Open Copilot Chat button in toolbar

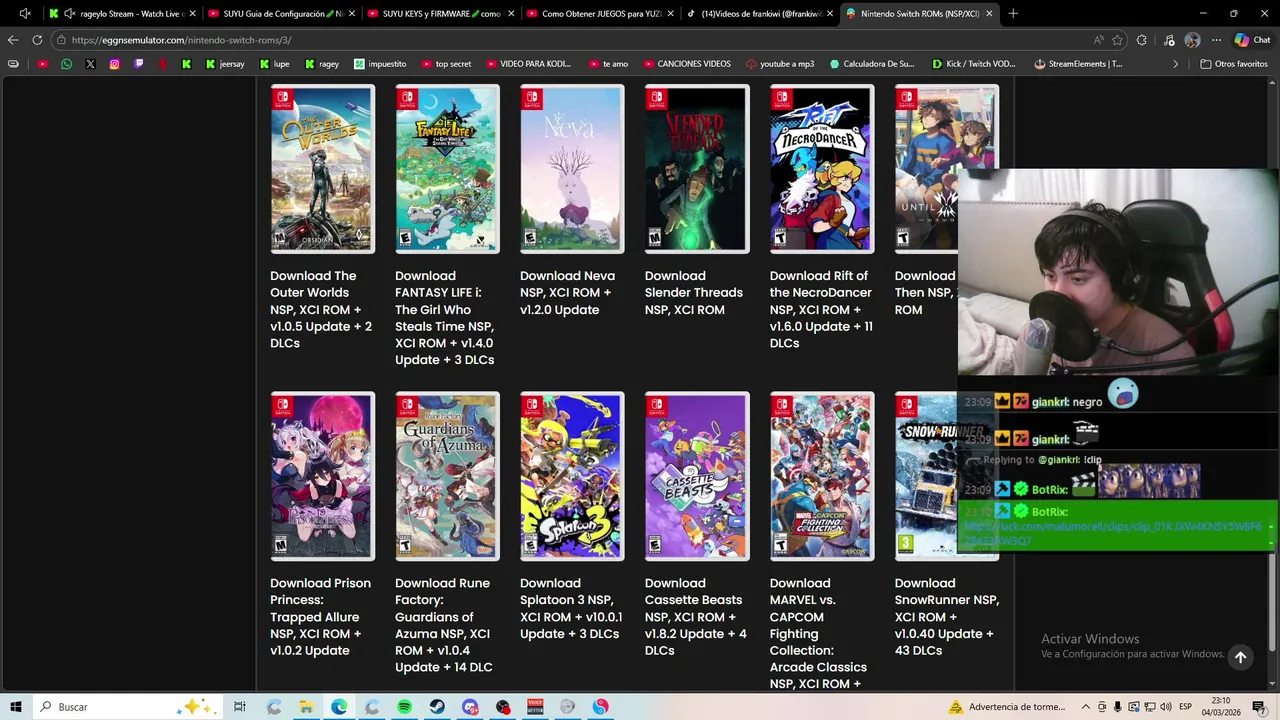tap(1252, 40)
